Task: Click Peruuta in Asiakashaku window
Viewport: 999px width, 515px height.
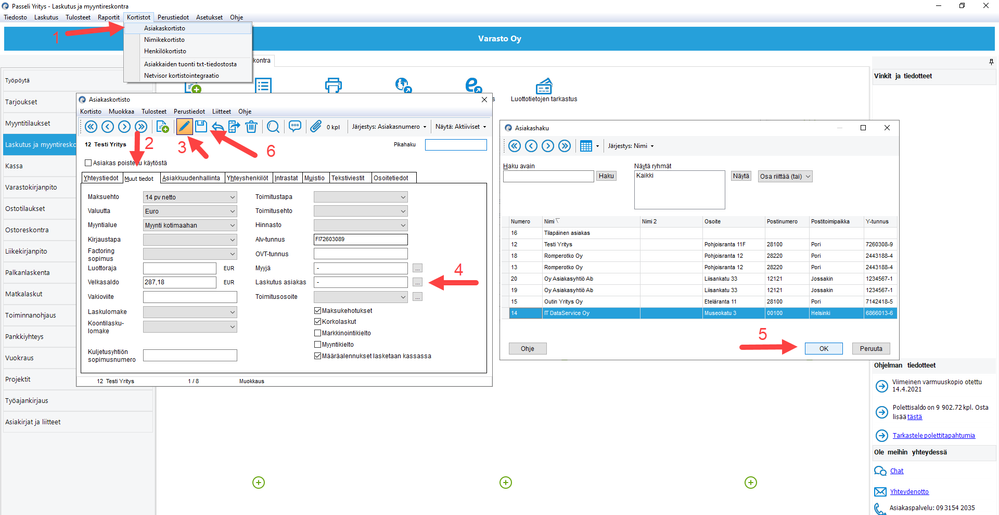Action: (x=870, y=349)
